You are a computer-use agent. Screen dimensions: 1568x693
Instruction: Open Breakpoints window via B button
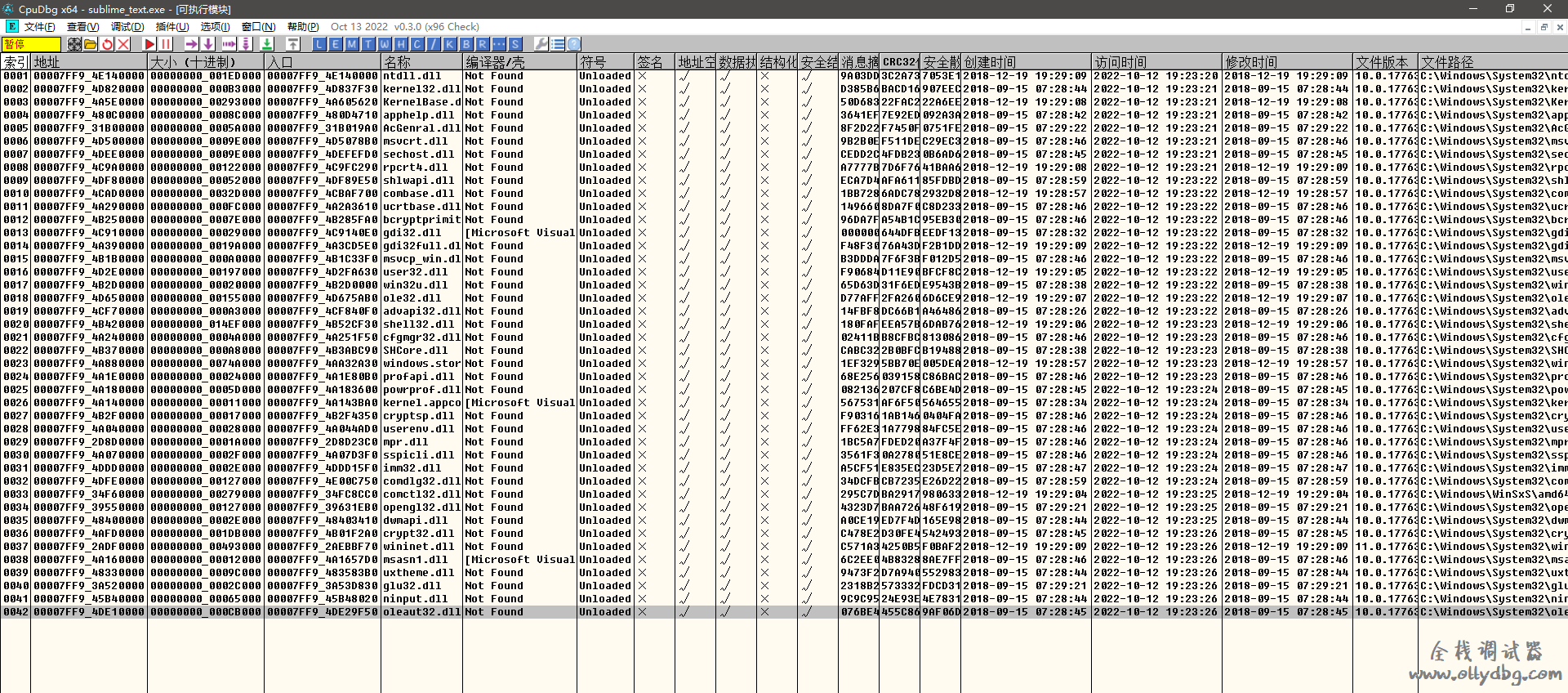tap(466, 44)
